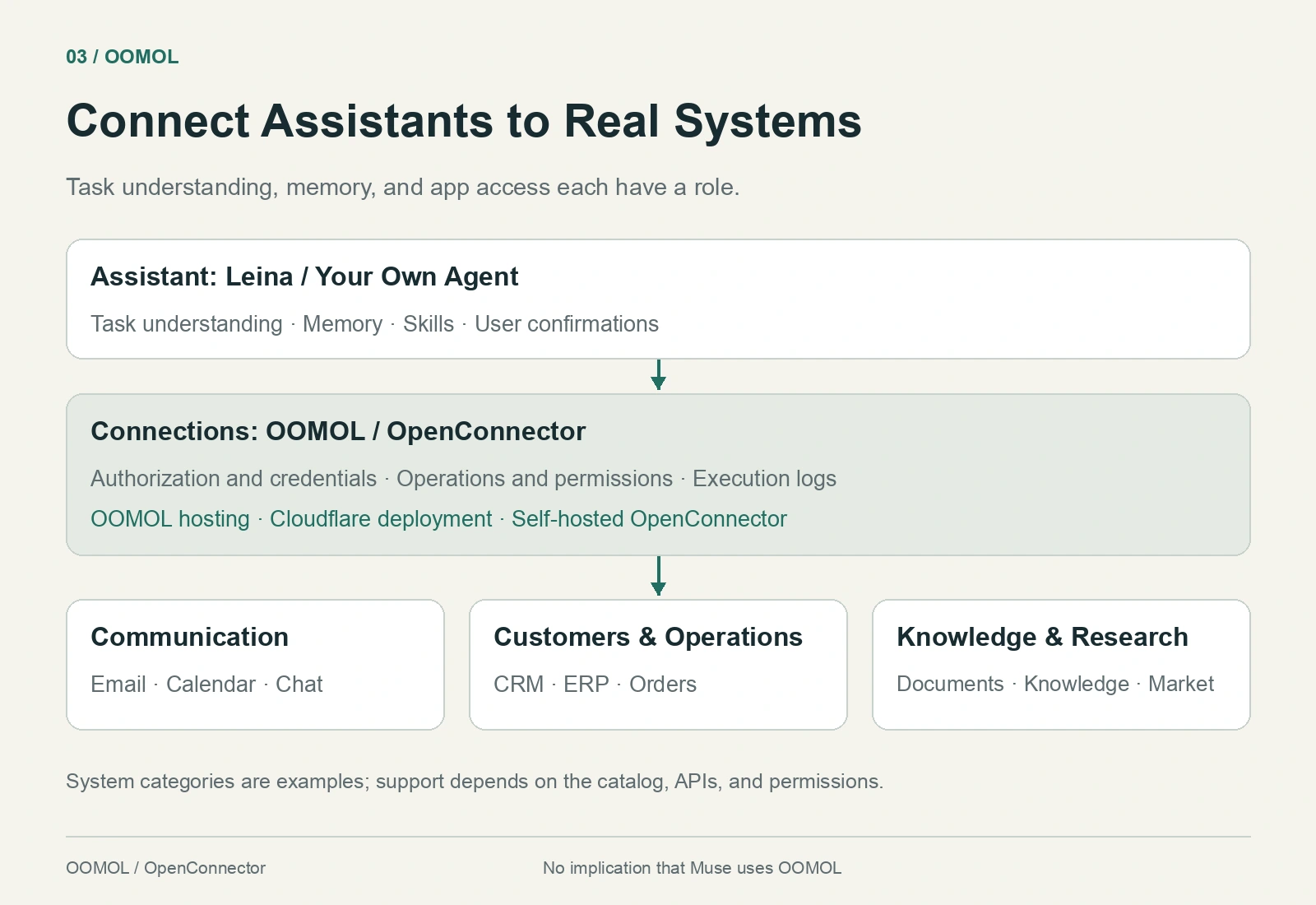Click the 'System categories are examples' note

click(x=475, y=782)
